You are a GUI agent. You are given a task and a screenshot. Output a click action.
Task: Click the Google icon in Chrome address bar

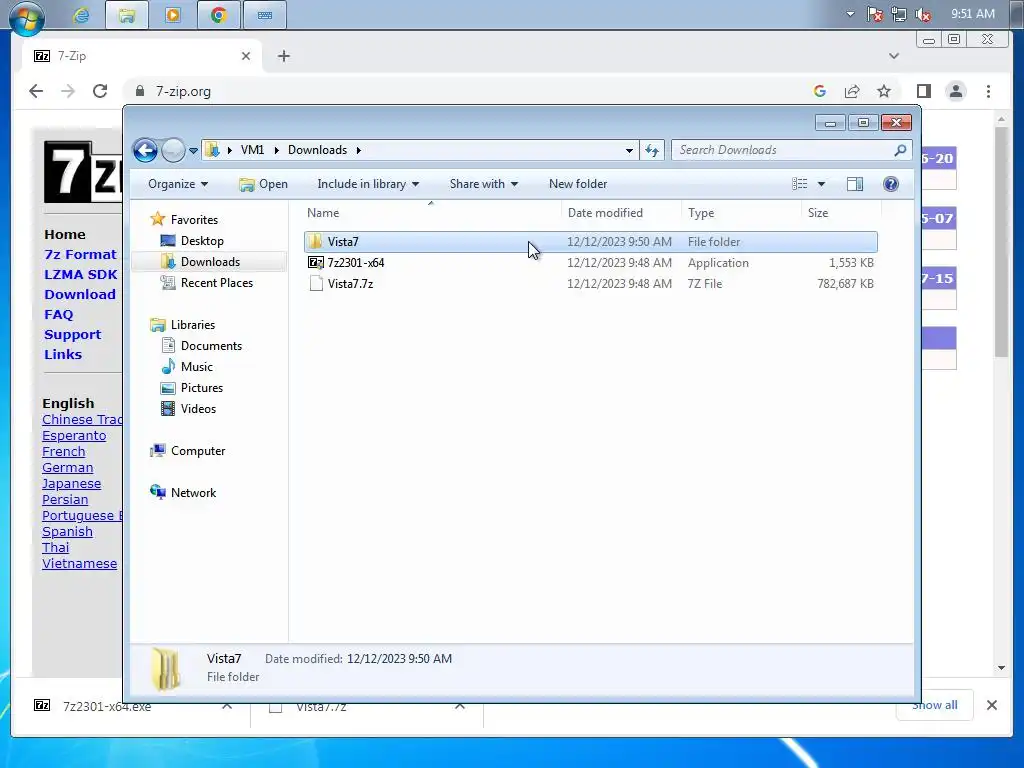[820, 91]
